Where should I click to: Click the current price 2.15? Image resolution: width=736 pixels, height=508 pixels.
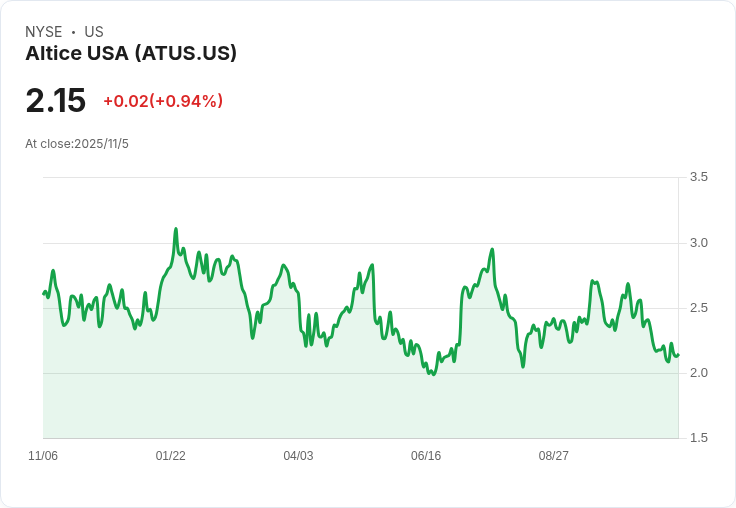[x=56, y=100]
